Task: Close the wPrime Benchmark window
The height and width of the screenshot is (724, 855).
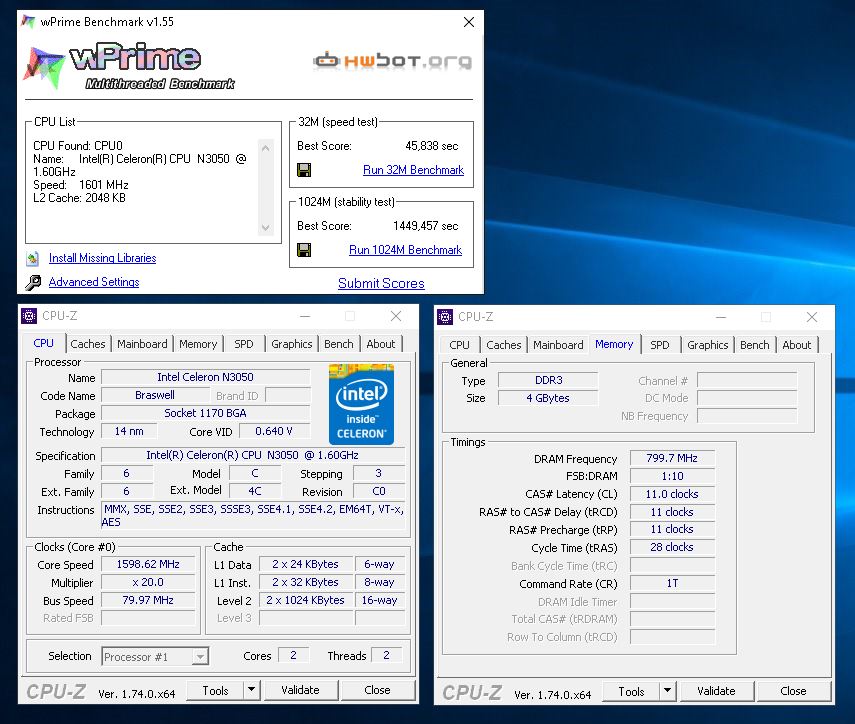Action: tap(469, 22)
